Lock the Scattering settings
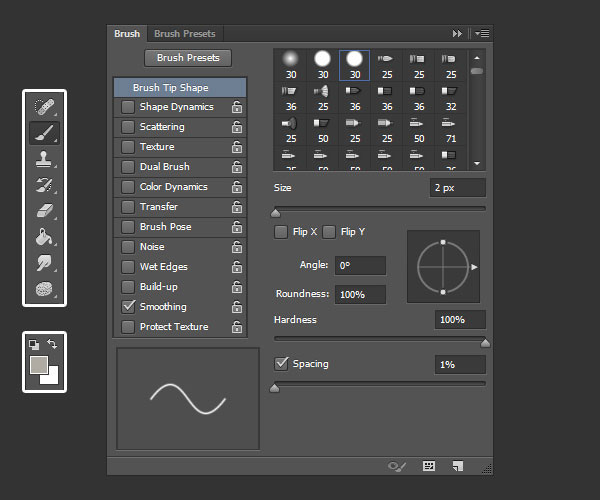600x500 pixels. click(x=237, y=127)
